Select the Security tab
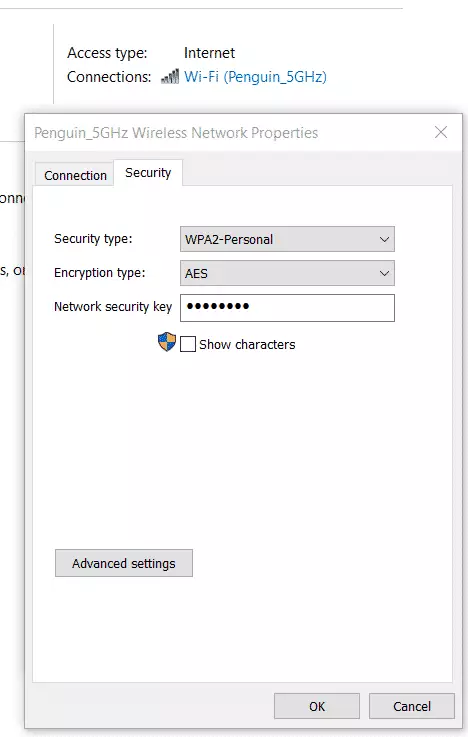 (148, 172)
